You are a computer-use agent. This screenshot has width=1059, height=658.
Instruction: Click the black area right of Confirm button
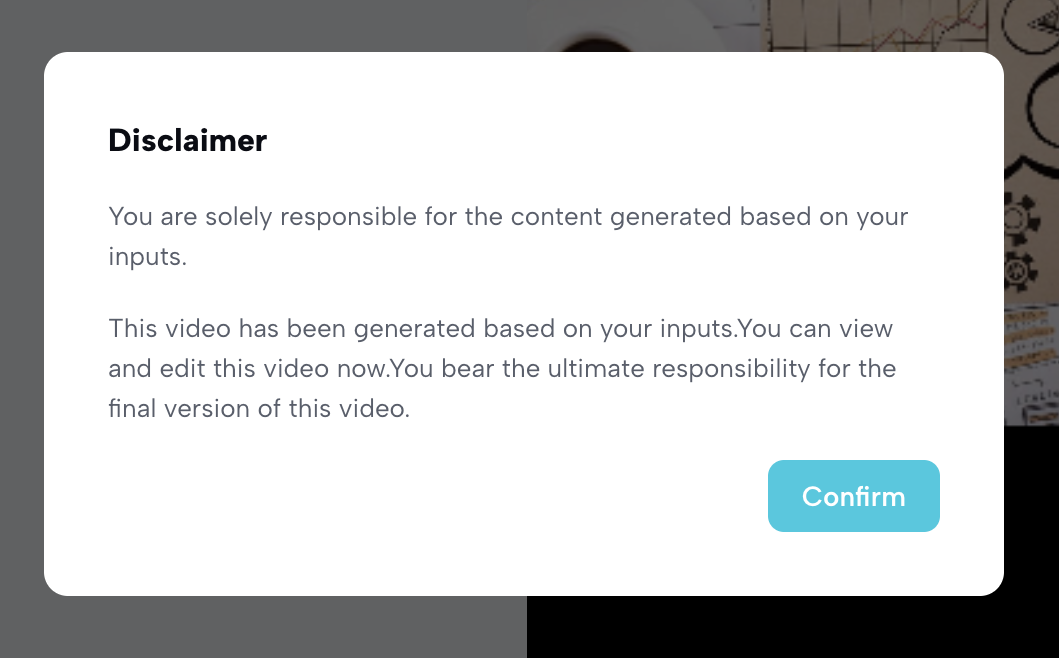tap(1032, 500)
